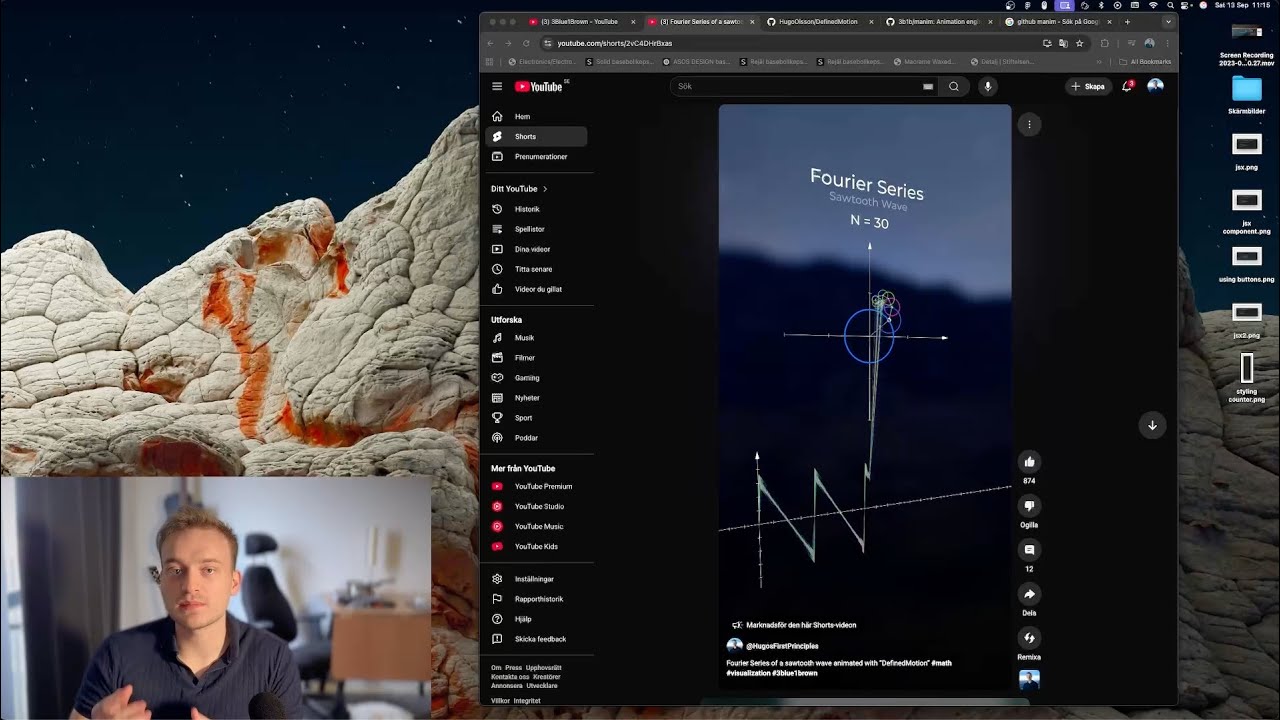Image resolution: width=1280 pixels, height=720 pixels.
Task: Click the magnifier search button
Action: [954, 86]
